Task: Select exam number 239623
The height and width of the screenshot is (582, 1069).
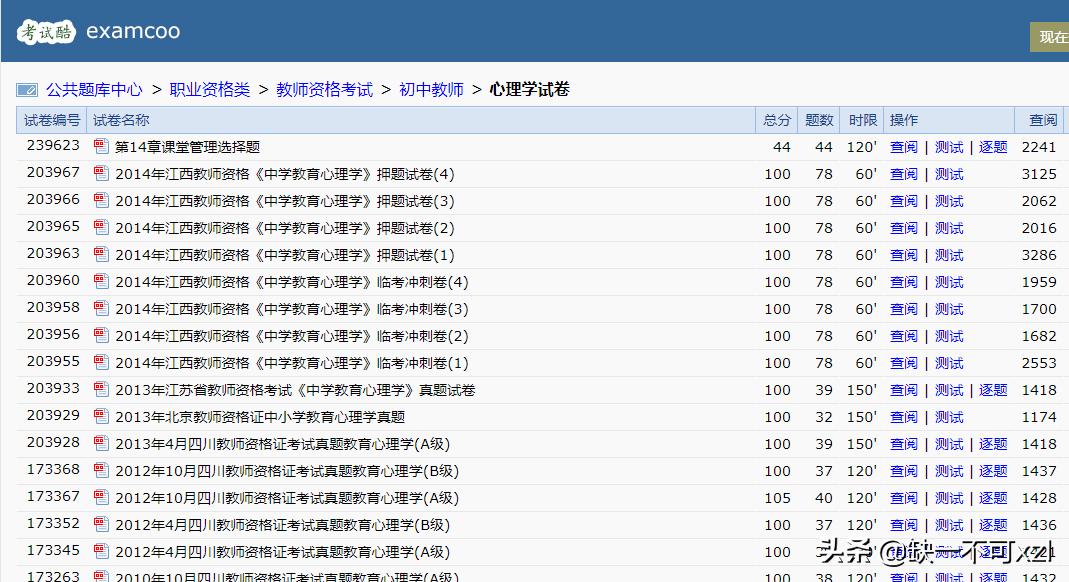Action: click(x=53, y=145)
